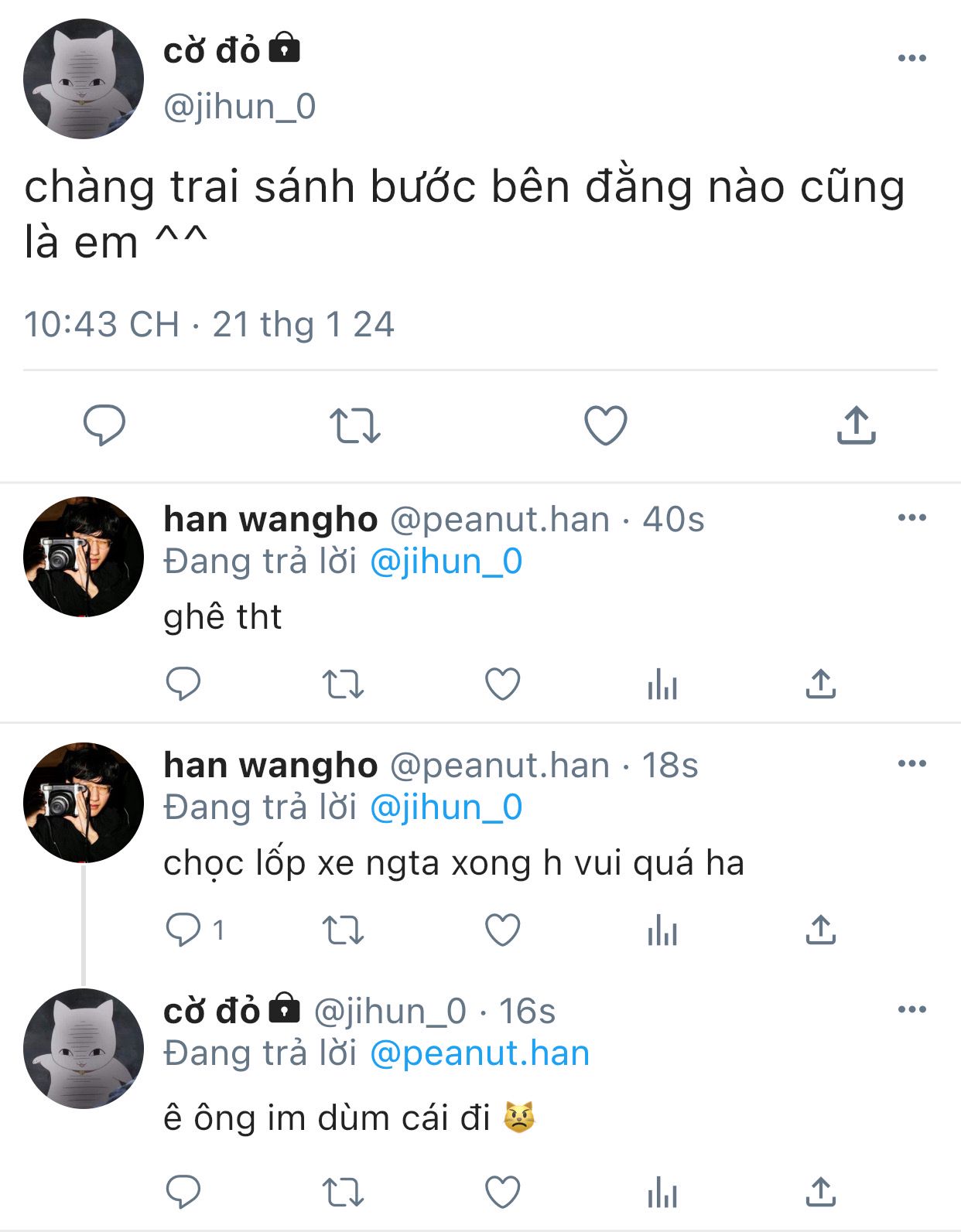961x1232 pixels.
Task: Reply to the main tweet by cờ đỏ
Action: pyautogui.click(x=104, y=425)
